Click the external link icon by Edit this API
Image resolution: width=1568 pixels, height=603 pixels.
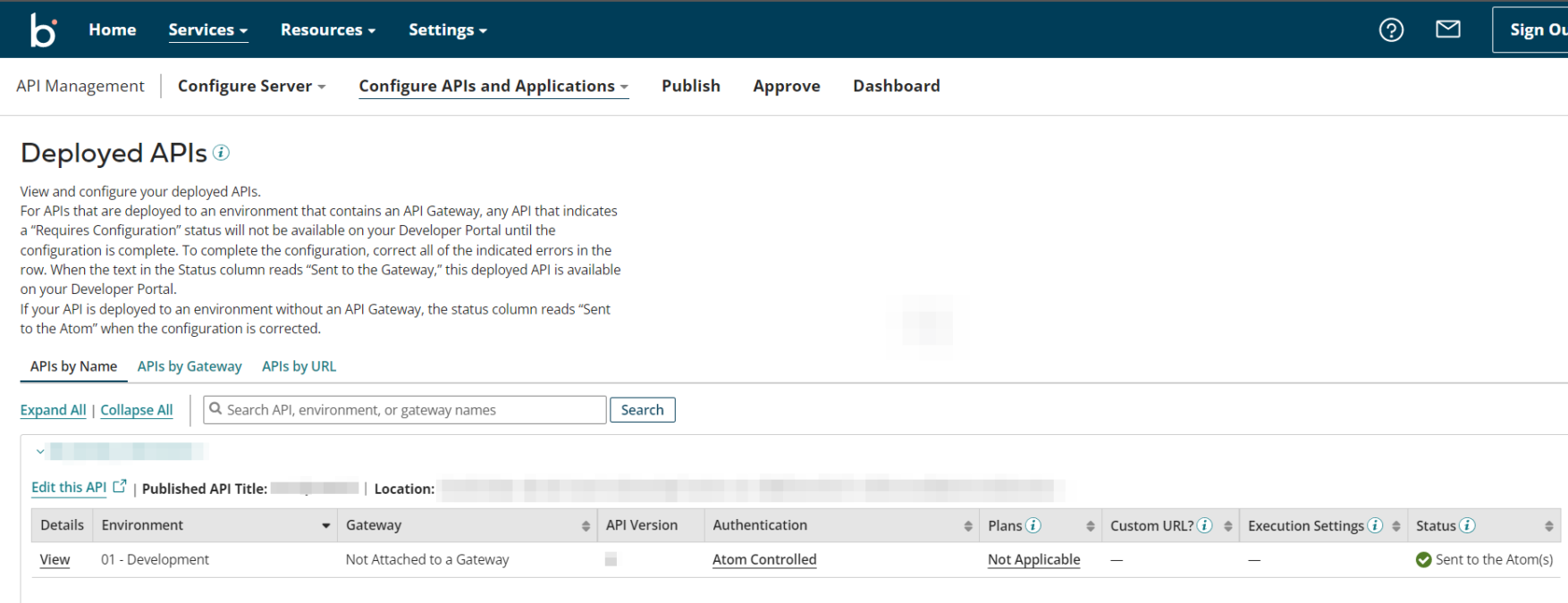click(x=120, y=487)
